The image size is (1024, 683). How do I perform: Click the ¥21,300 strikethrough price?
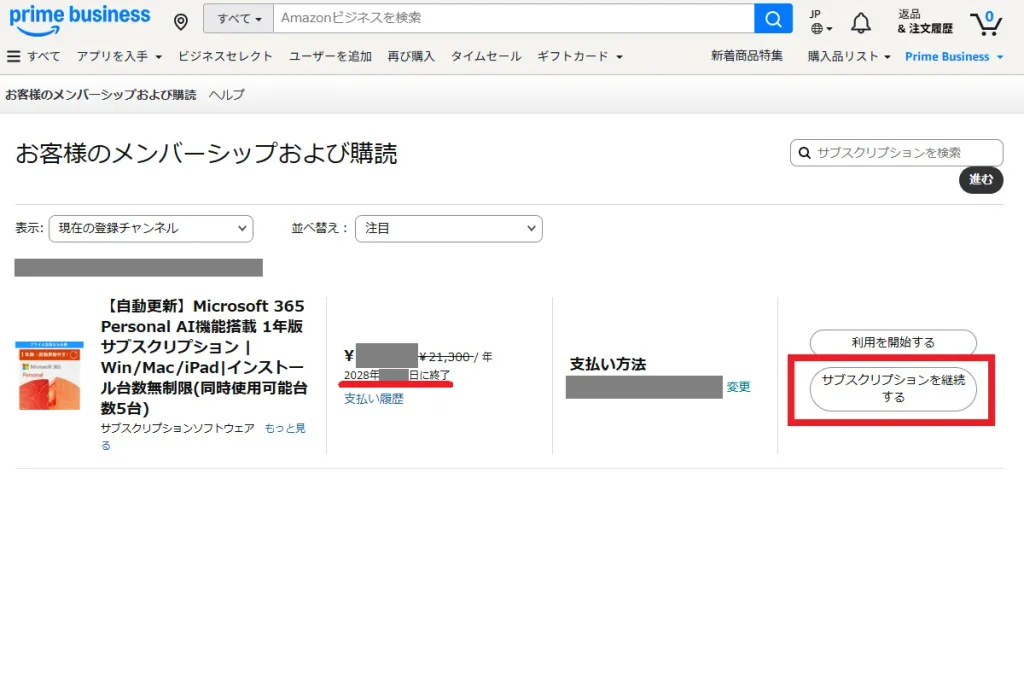pos(444,357)
